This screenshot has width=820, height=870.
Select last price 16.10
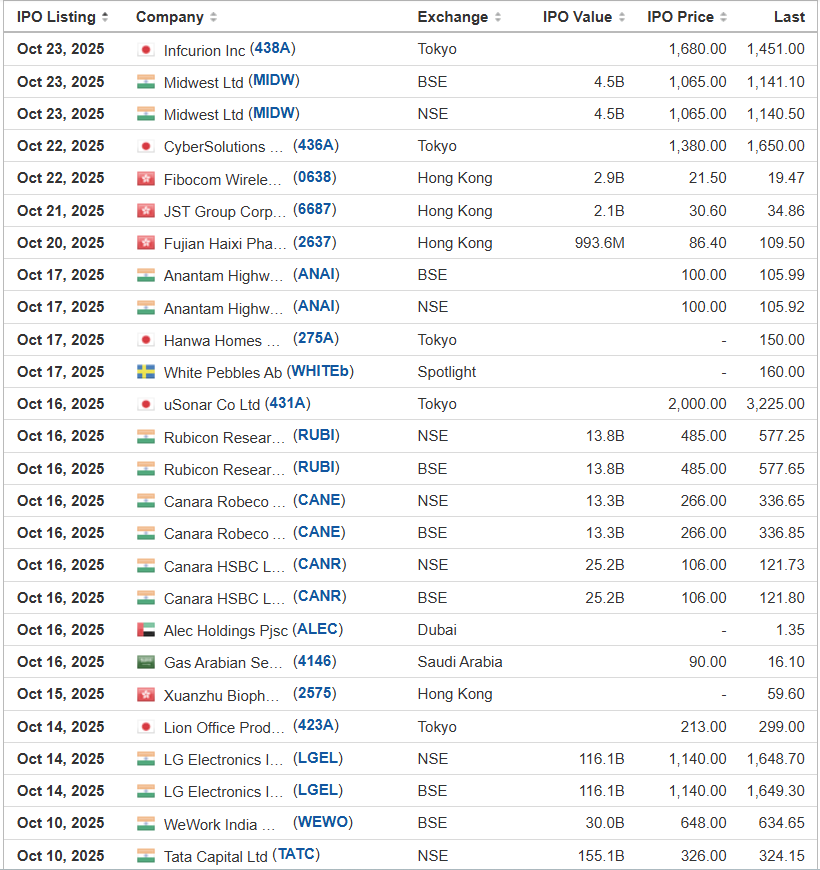coord(786,662)
